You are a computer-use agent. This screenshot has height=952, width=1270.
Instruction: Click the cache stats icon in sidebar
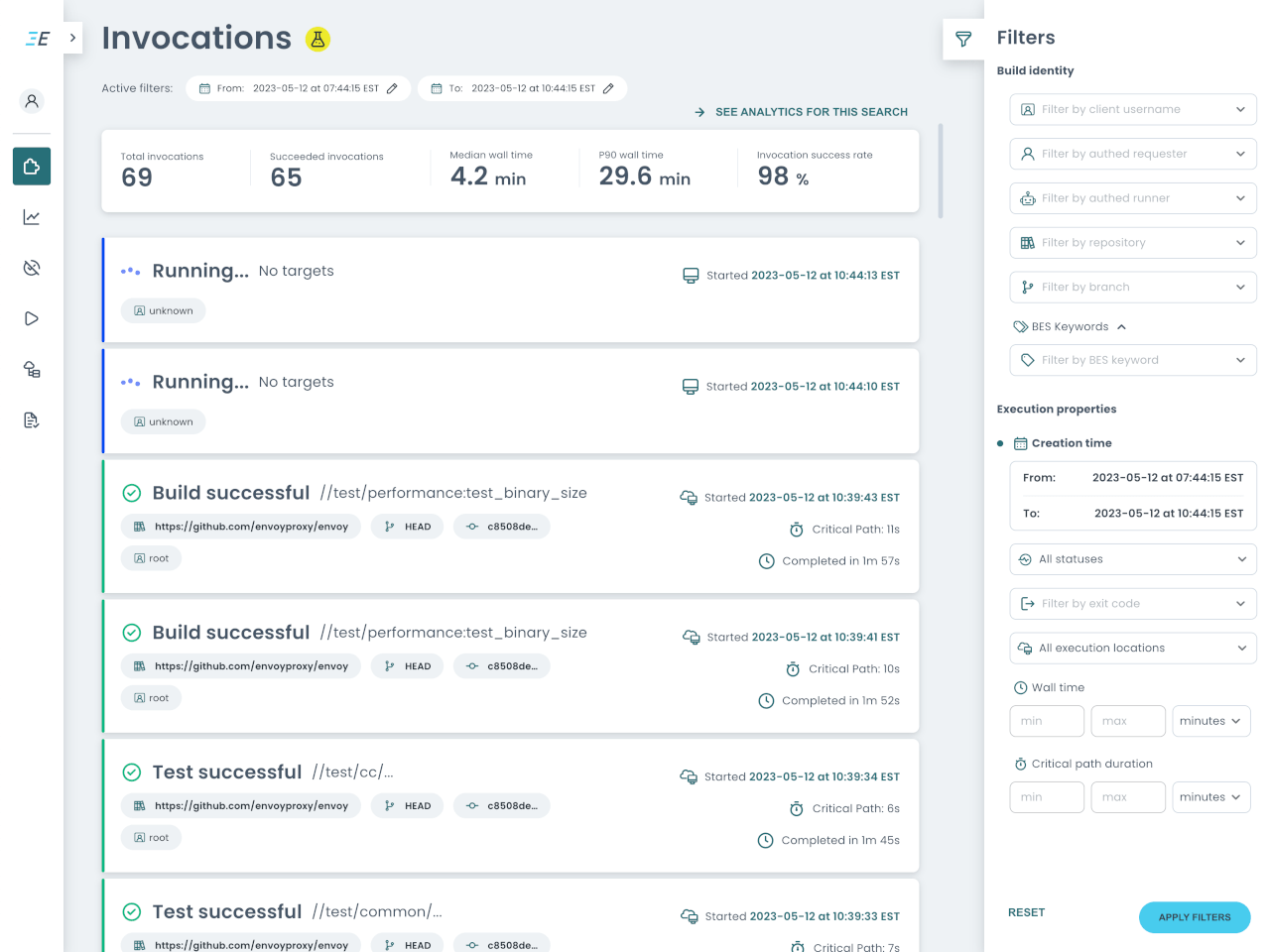coord(31,267)
